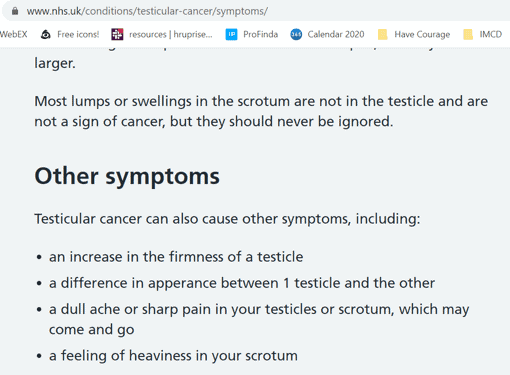Open the IMCD bookmark folder icon
This screenshot has width=510, height=375.
click(x=468, y=34)
